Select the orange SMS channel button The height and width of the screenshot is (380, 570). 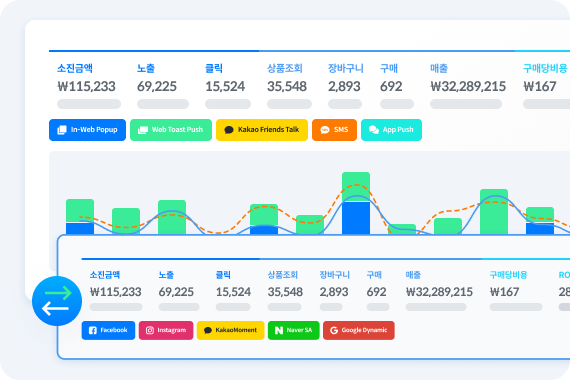(334, 130)
